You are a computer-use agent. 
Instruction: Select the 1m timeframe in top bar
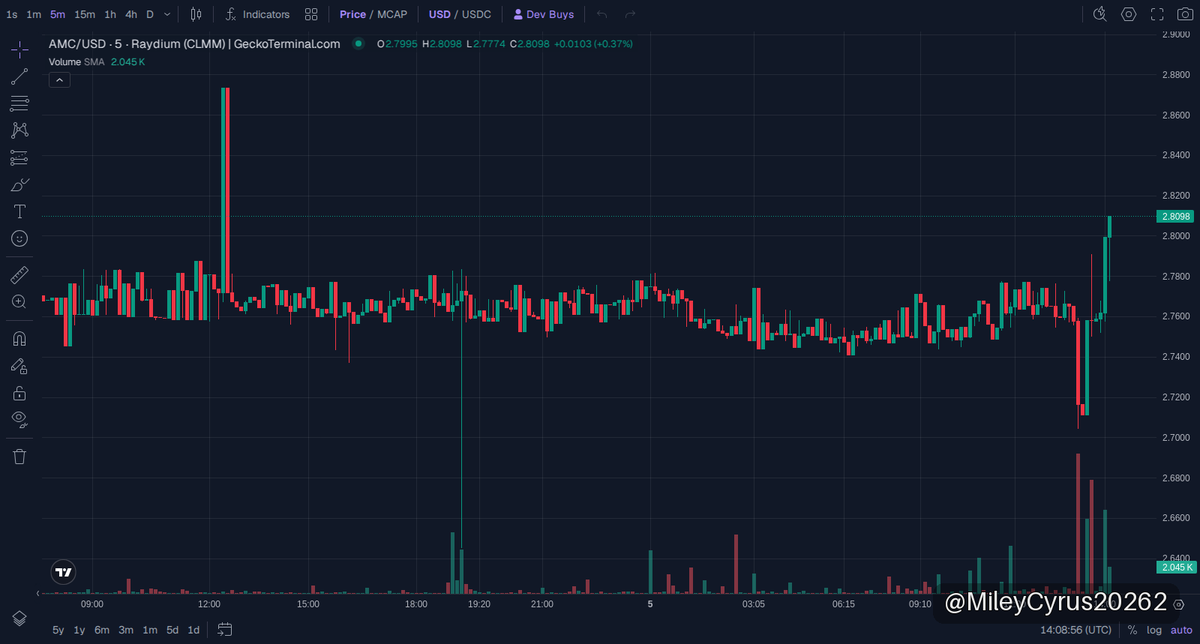pos(34,14)
